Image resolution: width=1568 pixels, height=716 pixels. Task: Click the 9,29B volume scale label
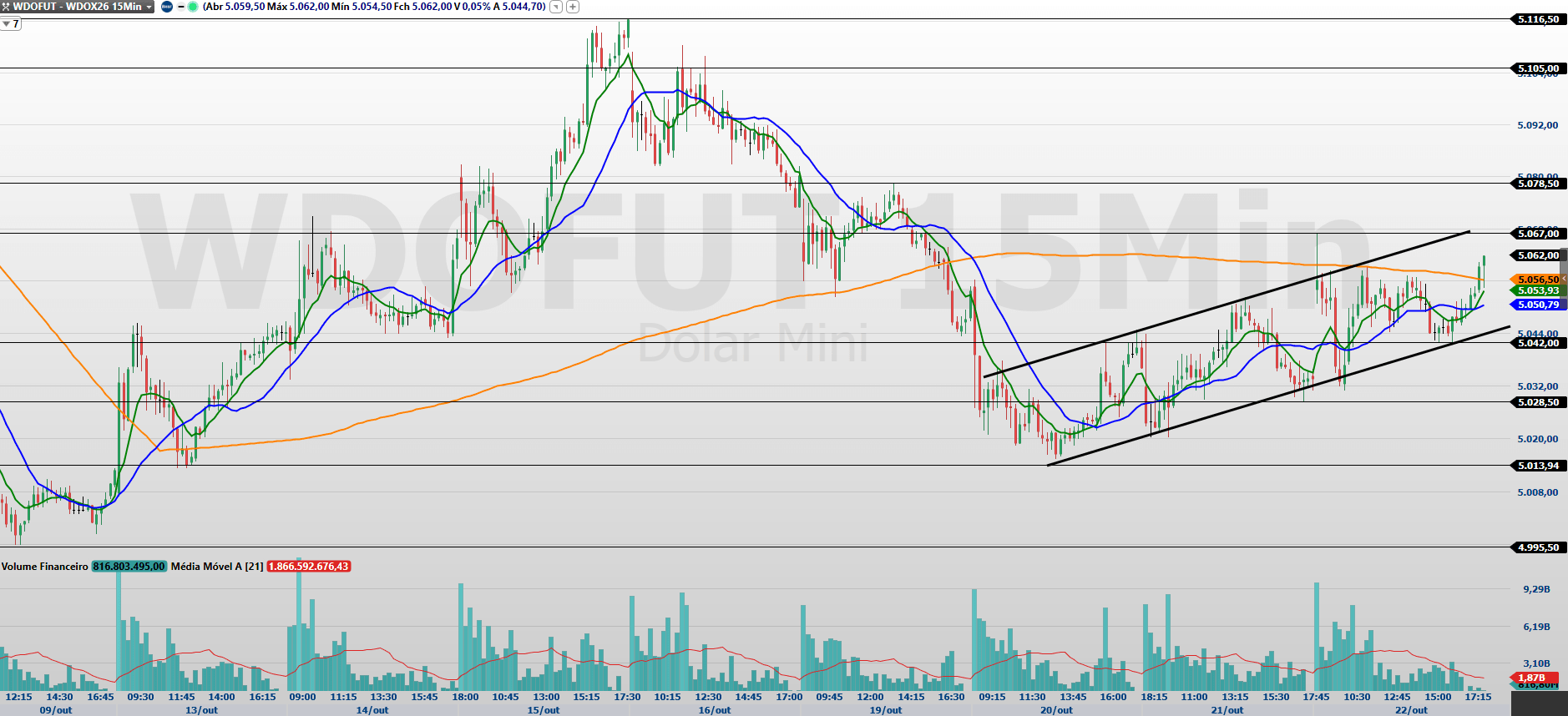[1536, 589]
